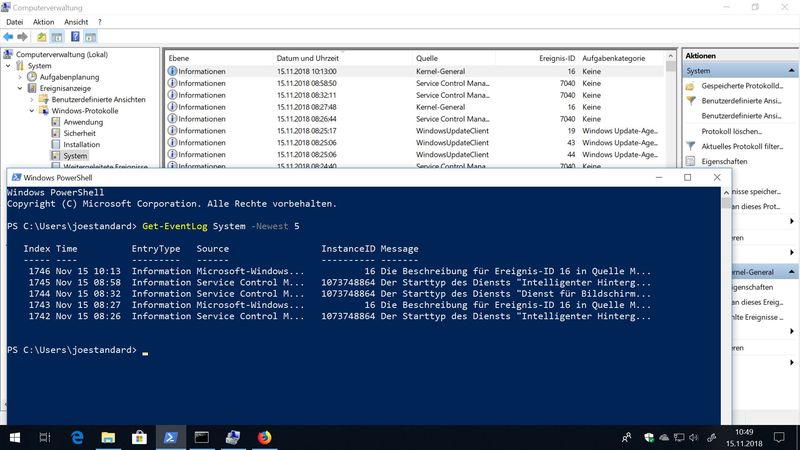Select the WindowsUpdateClient event with ID 44
Image resolution: width=800 pixels, height=450 pixels.
(x=415, y=155)
